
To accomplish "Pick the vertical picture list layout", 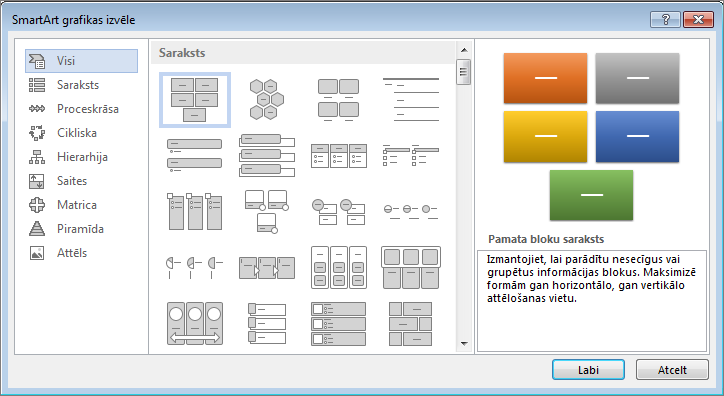I will click(x=338, y=324).
